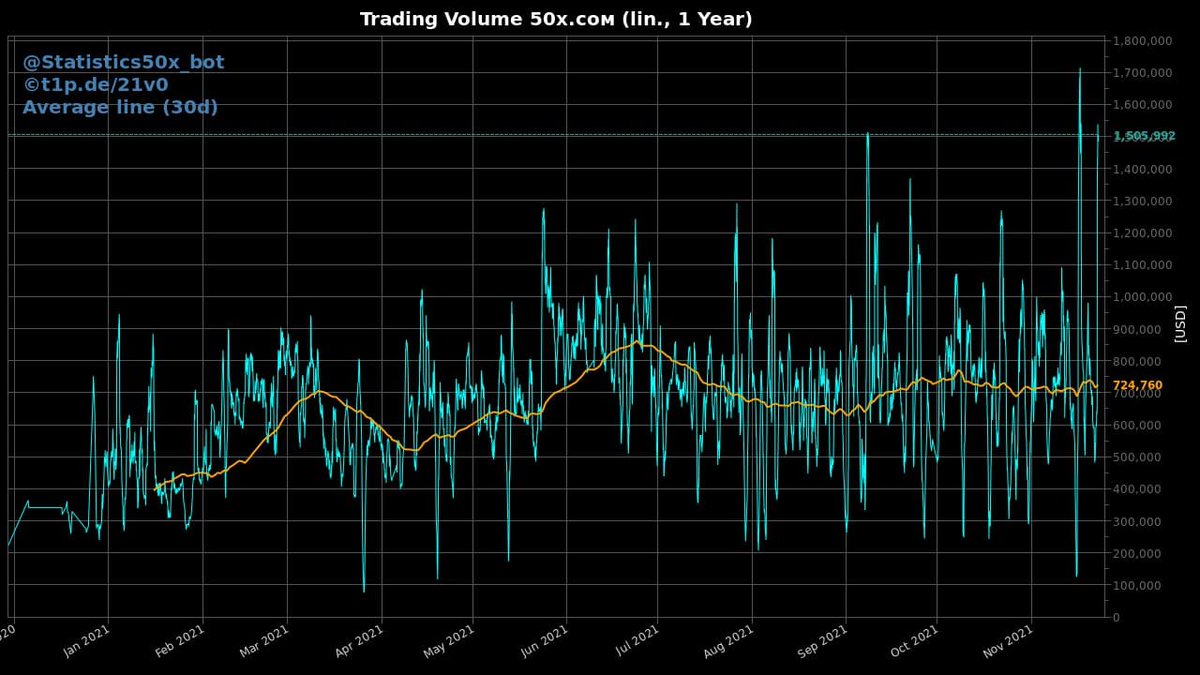The image size is (1200, 675).
Task: Select the Average line (30d) legend text
Action: [120, 107]
